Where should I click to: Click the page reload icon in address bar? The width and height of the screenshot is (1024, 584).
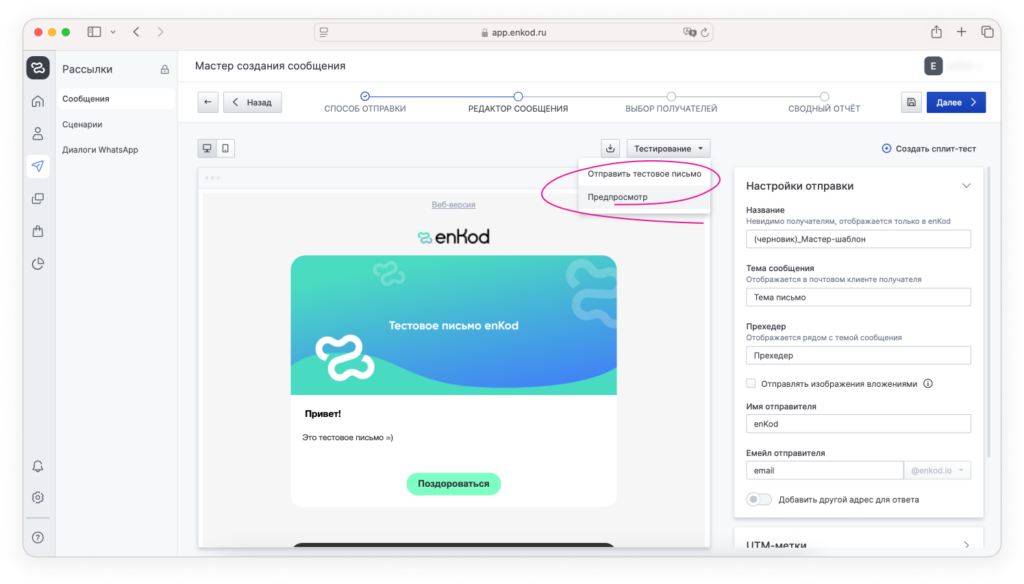point(705,32)
